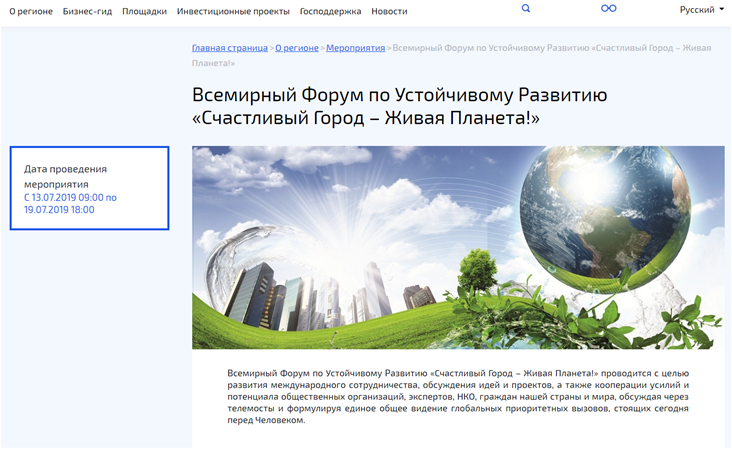
Task: Open the Площадки menu item
Action: [144, 11]
